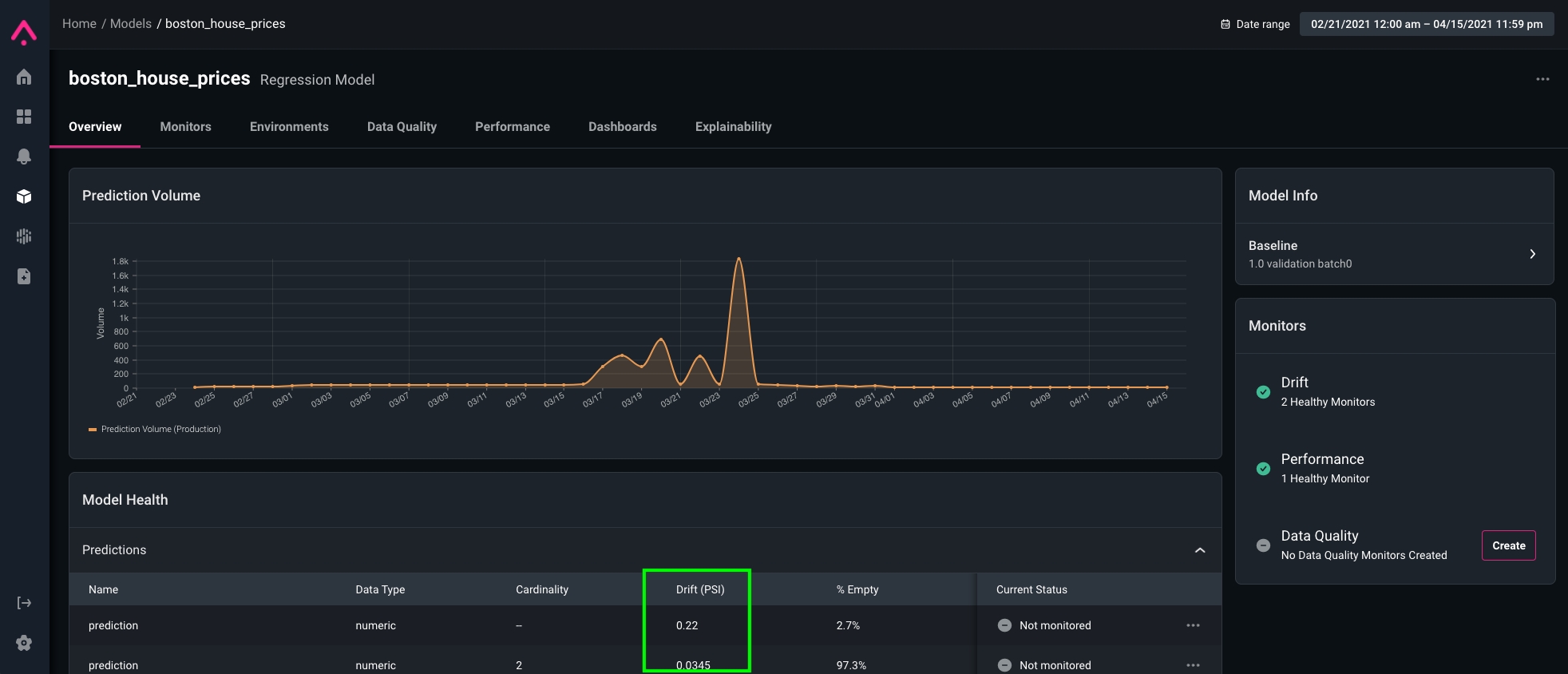The width and height of the screenshot is (1568, 674).
Task: Click the calendar icon beside Date range
Action: pyautogui.click(x=1225, y=25)
